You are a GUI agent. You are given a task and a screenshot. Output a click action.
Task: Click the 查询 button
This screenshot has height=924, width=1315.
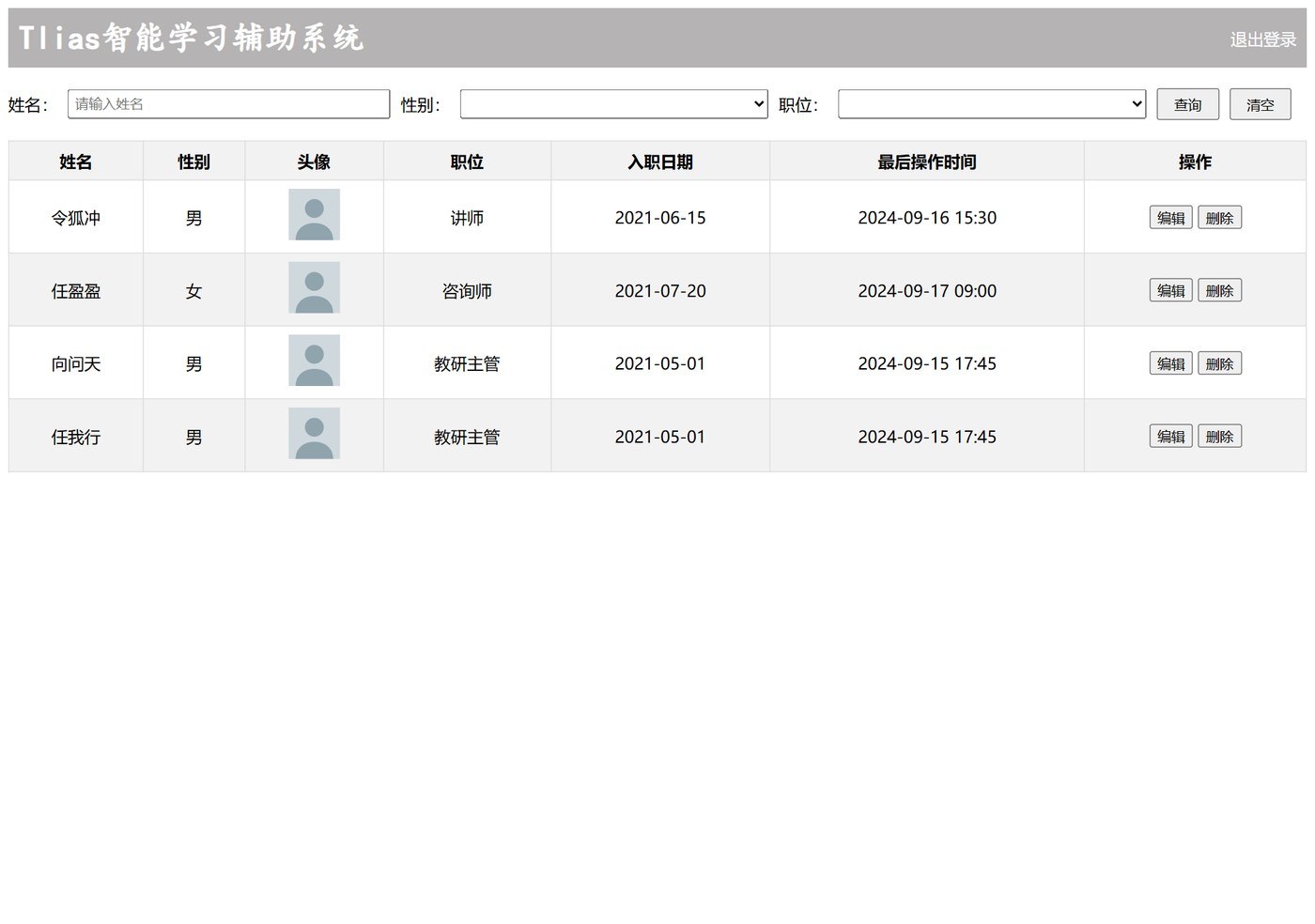1187,104
